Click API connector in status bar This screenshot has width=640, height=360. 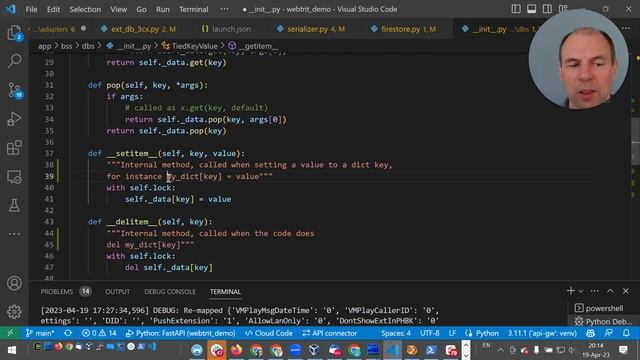(329, 333)
